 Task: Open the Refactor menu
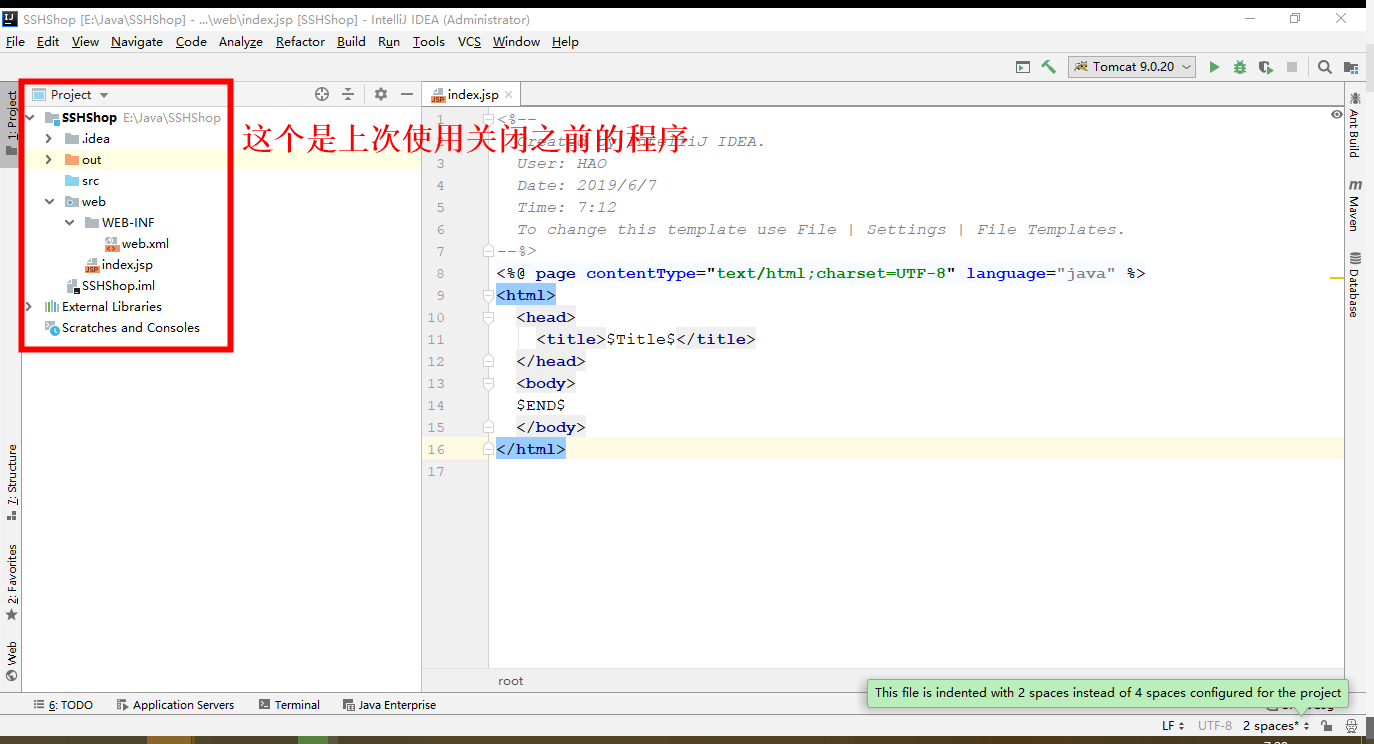300,42
